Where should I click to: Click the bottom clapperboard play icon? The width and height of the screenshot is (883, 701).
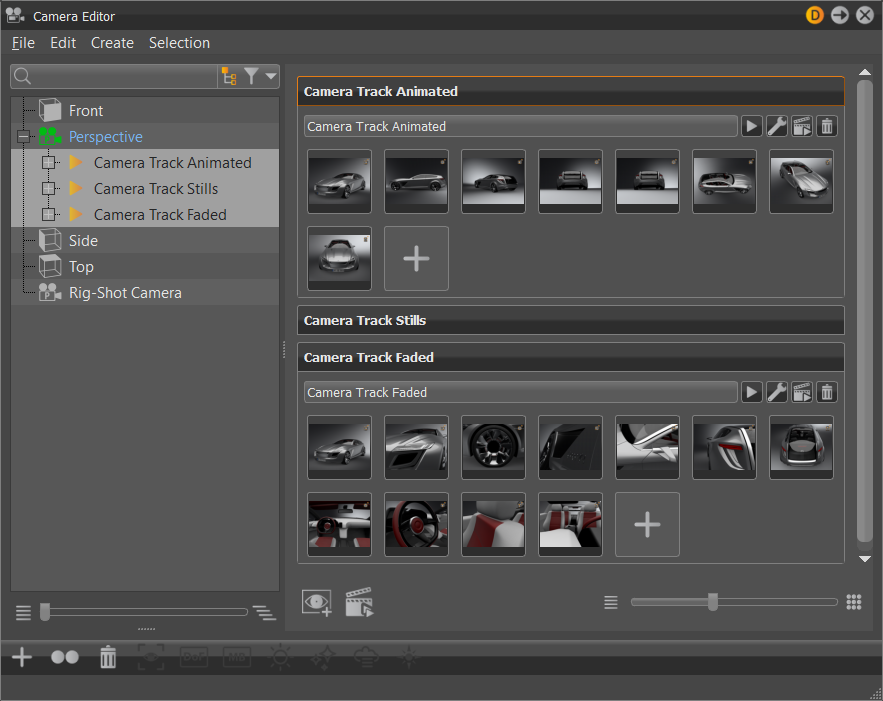pyautogui.click(x=359, y=602)
